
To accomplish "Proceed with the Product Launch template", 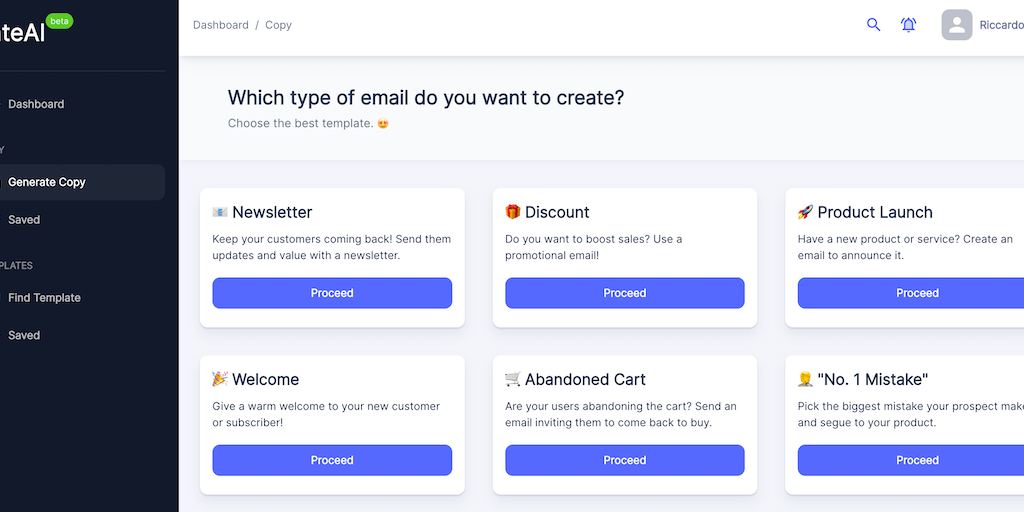I will (x=917, y=293).
